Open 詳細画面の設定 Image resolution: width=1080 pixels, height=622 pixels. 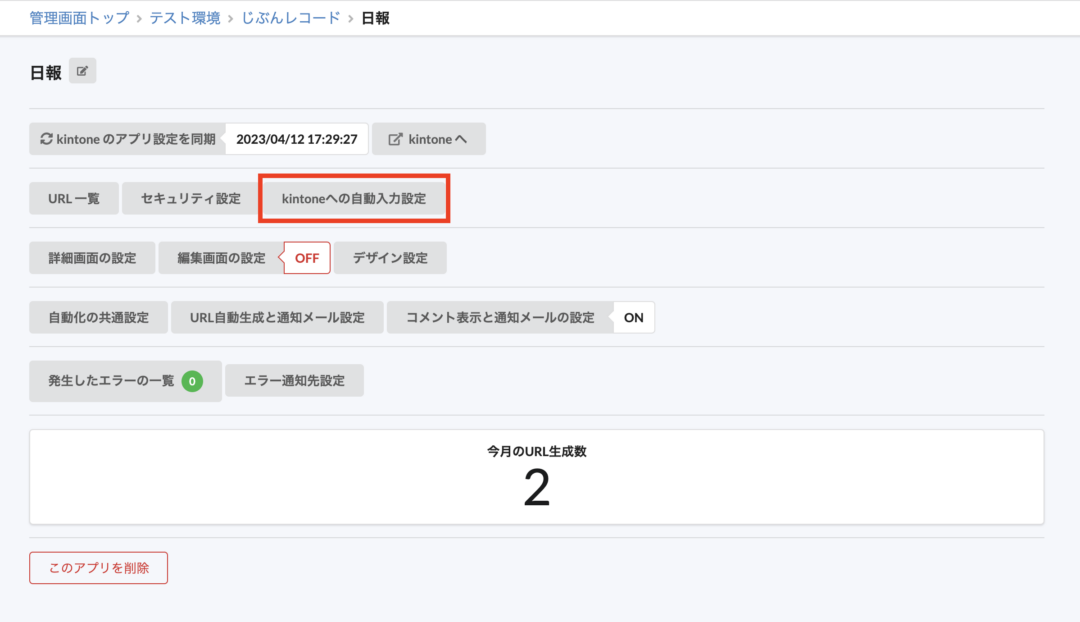pos(92,257)
